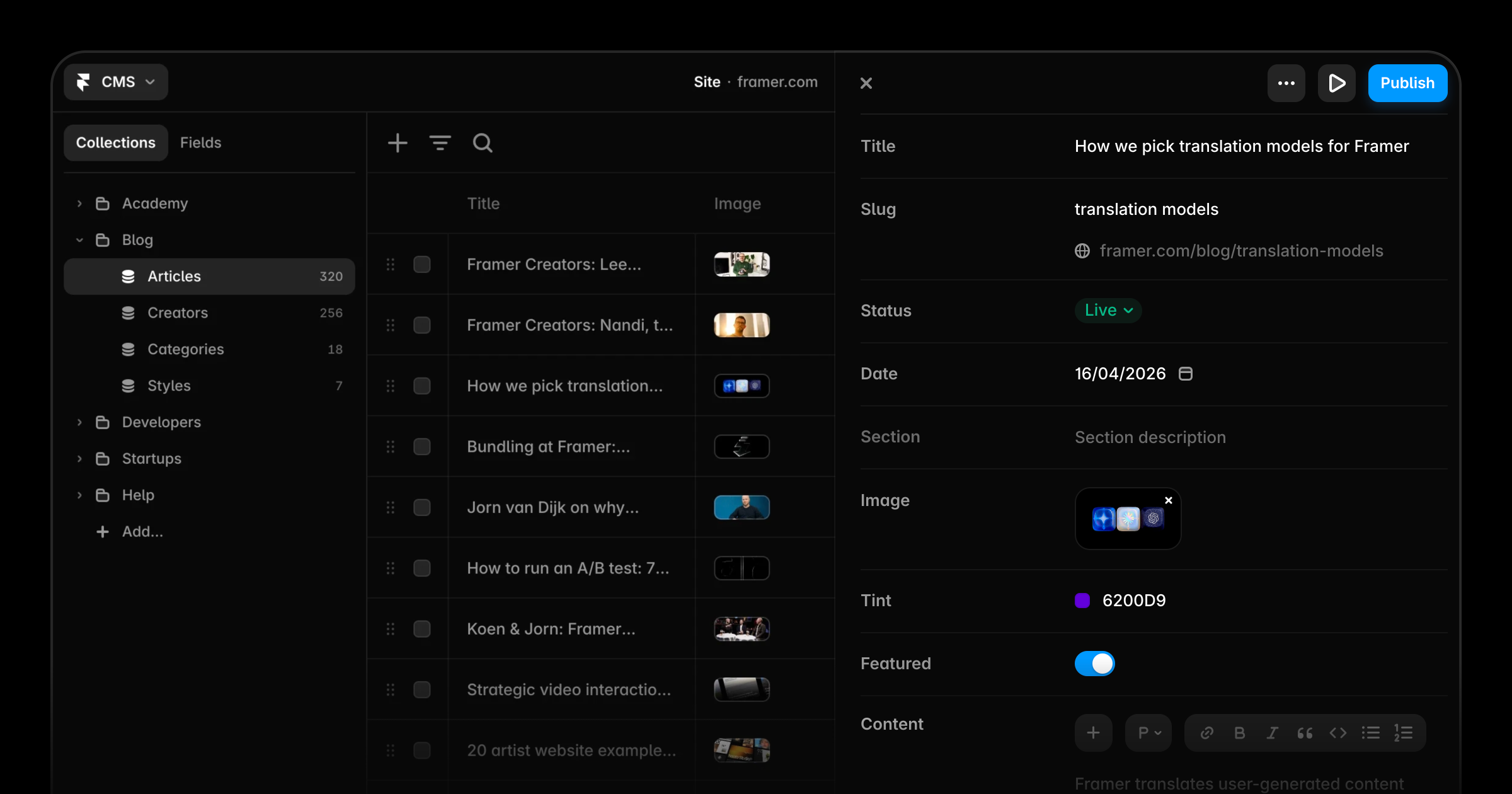Open the framer.com/blog/translation-models link
The width and height of the screenshot is (1512, 794).
(x=1241, y=251)
